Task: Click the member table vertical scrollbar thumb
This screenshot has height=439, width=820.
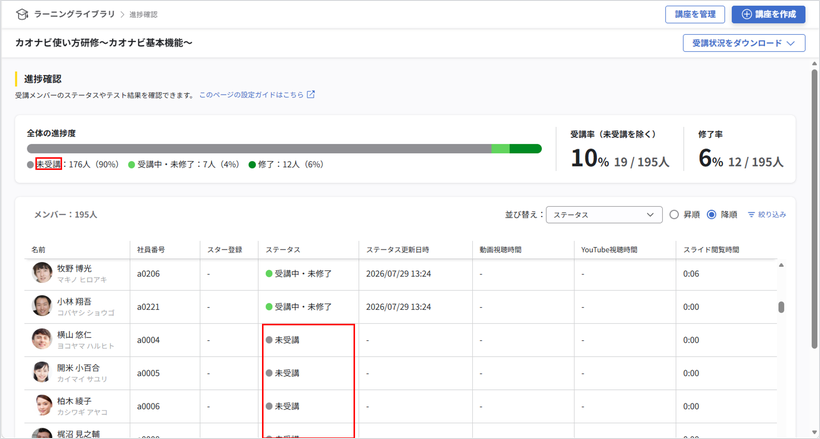Action: [781, 307]
